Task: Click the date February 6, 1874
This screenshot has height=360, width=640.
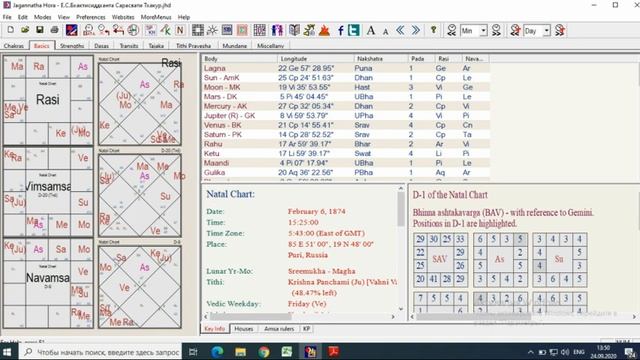Action: click(317, 211)
